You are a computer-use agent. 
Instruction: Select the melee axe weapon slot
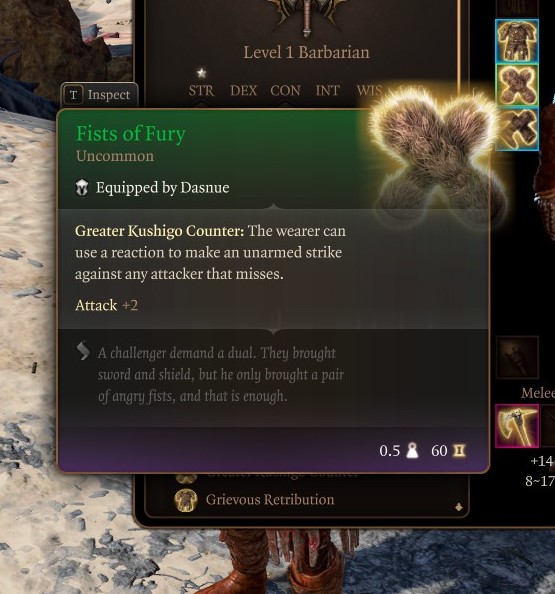point(517,425)
